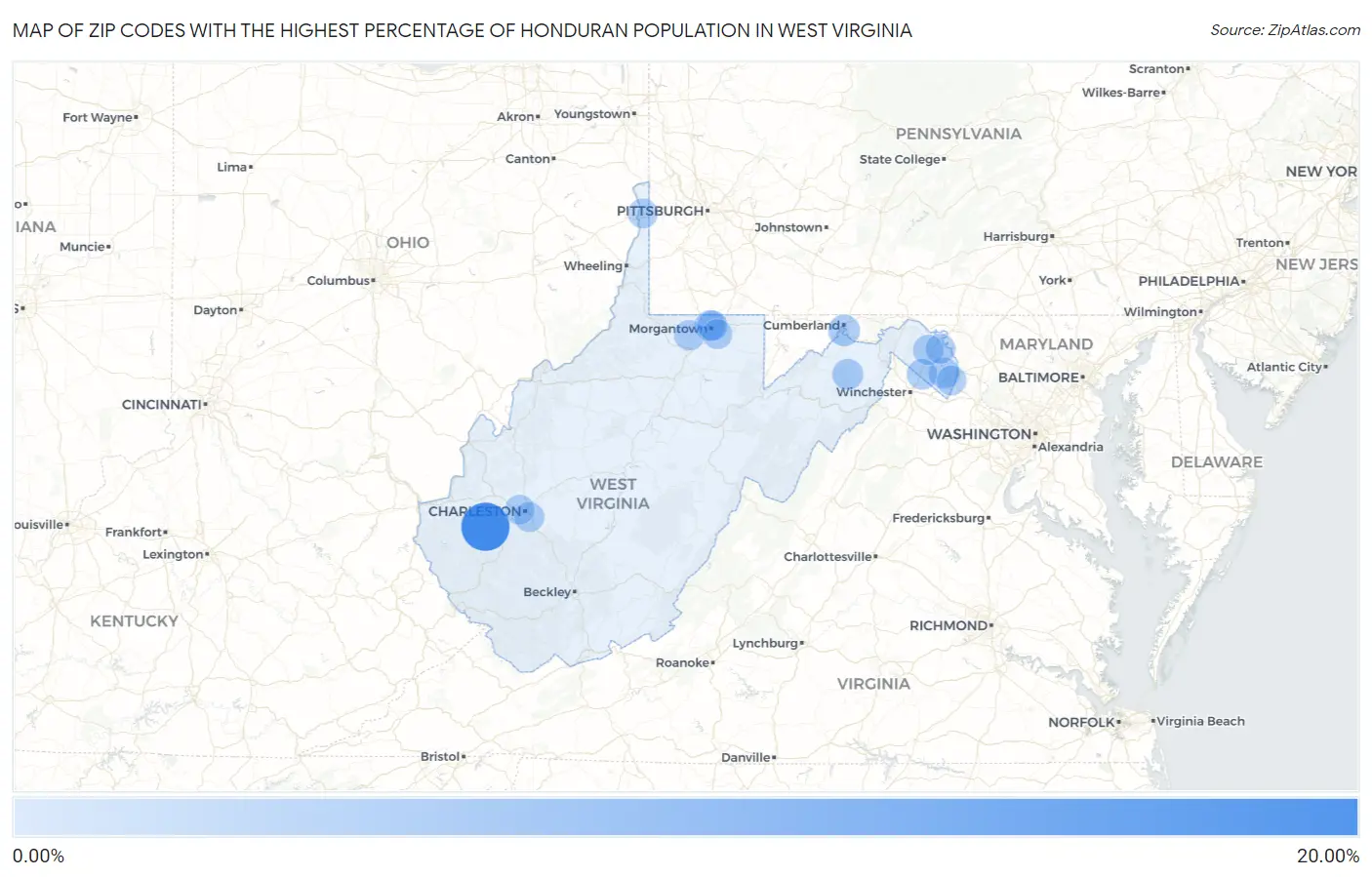1372x877 pixels.
Task: Click the Canton city label
Action: click(527, 159)
